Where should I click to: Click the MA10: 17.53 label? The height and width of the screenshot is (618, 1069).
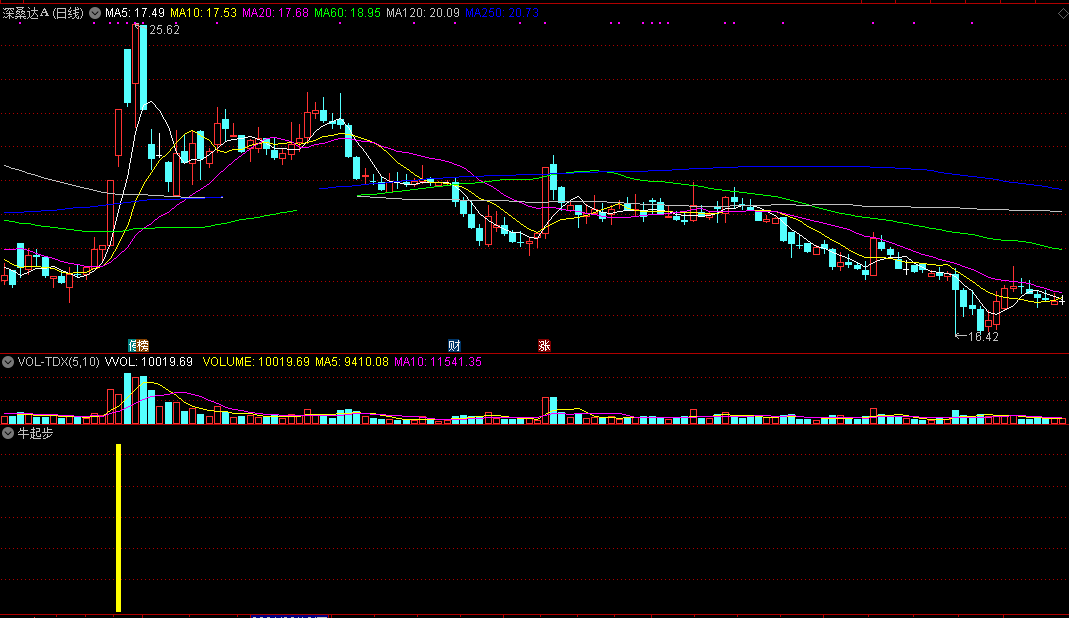[x=203, y=13]
